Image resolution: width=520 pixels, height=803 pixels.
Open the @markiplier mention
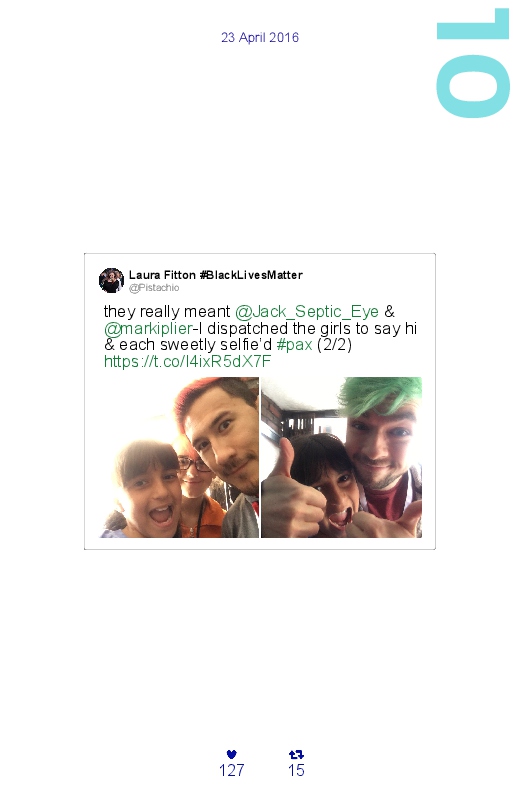coord(149,328)
